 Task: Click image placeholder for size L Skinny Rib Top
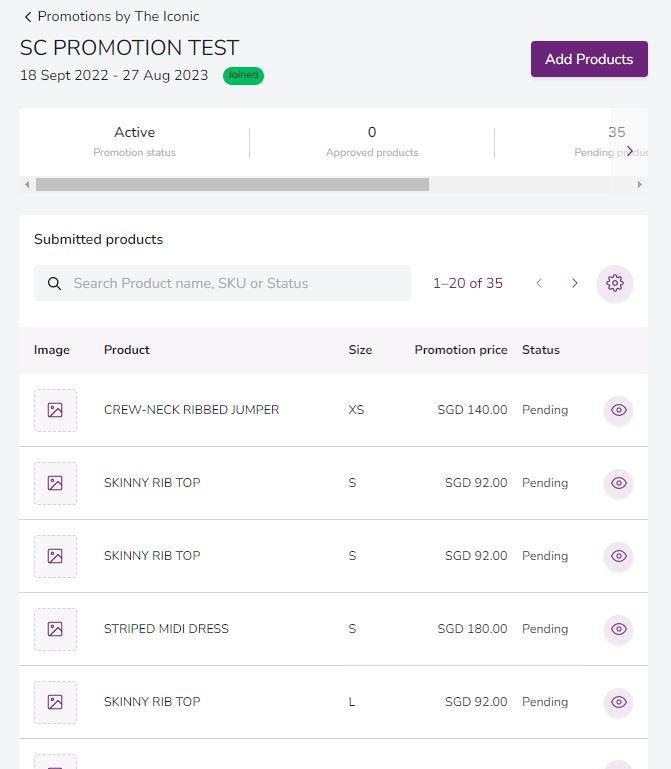55,702
